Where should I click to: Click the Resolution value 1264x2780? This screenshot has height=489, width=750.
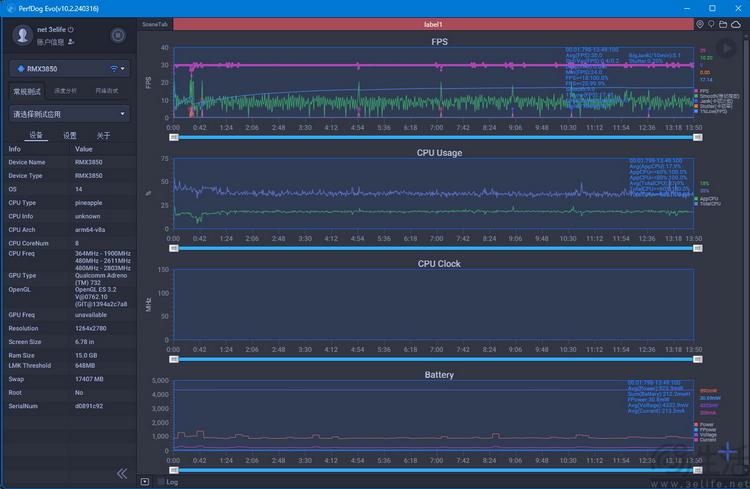click(90, 328)
